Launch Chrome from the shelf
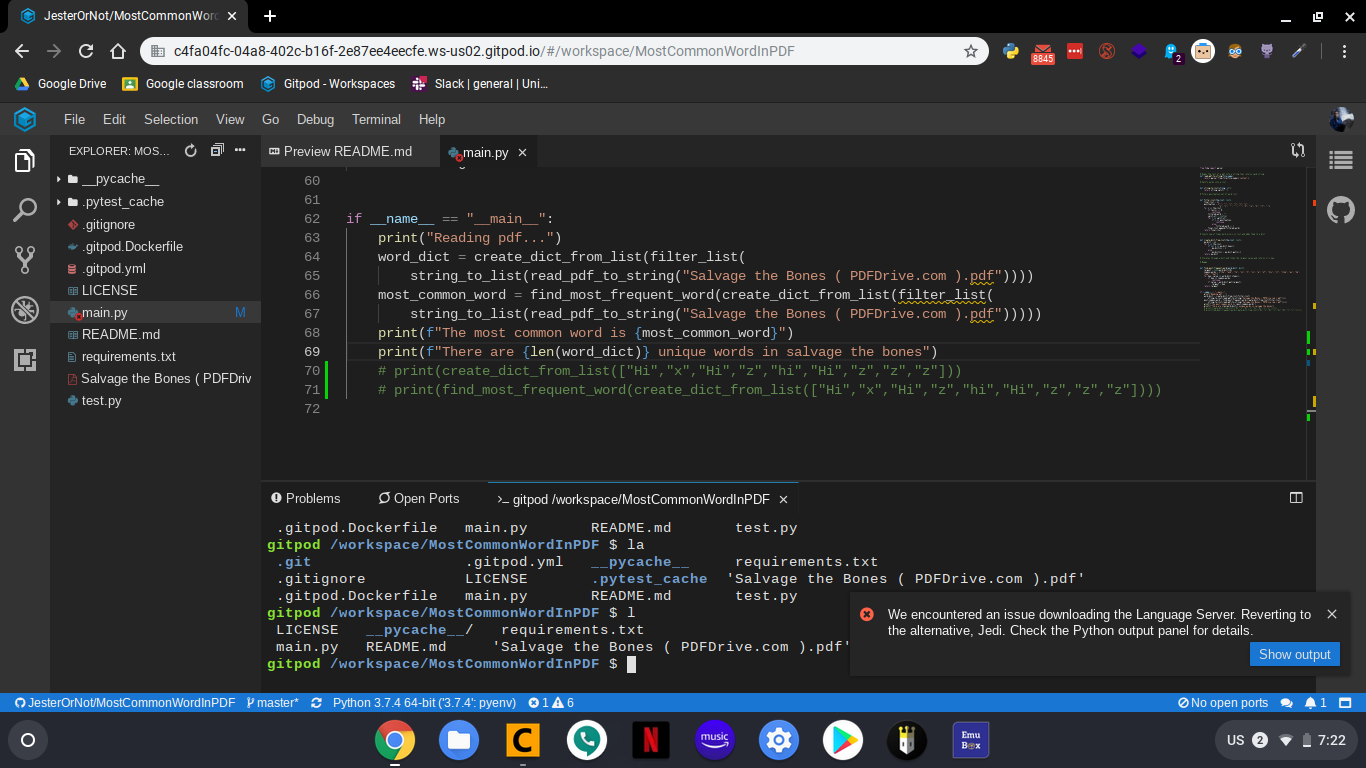This screenshot has height=768, width=1366. coord(395,740)
